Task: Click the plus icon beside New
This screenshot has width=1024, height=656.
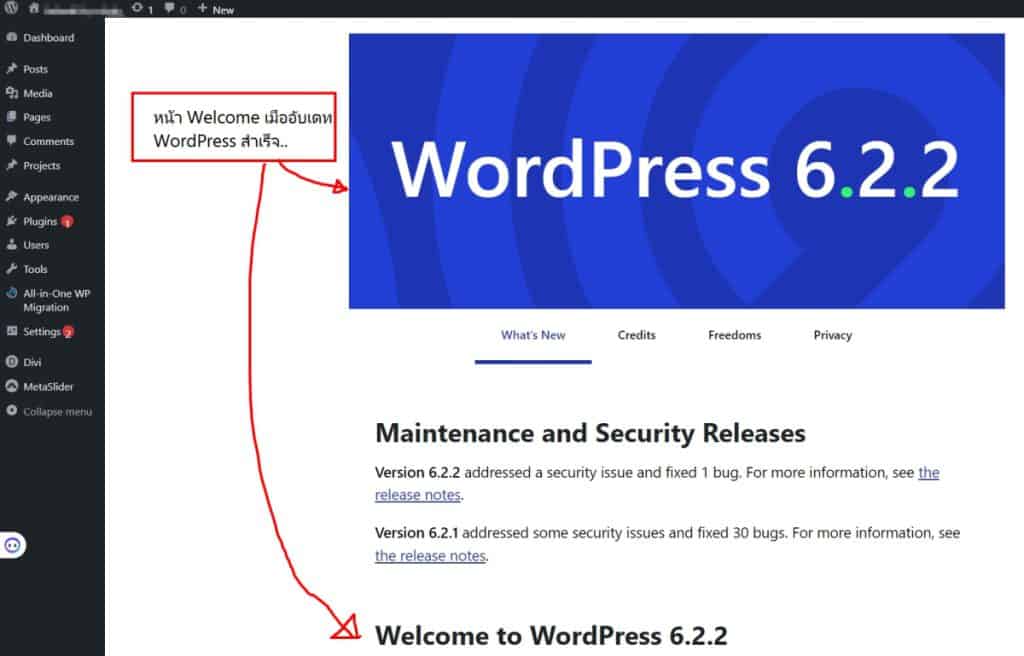Action: [202, 8]
